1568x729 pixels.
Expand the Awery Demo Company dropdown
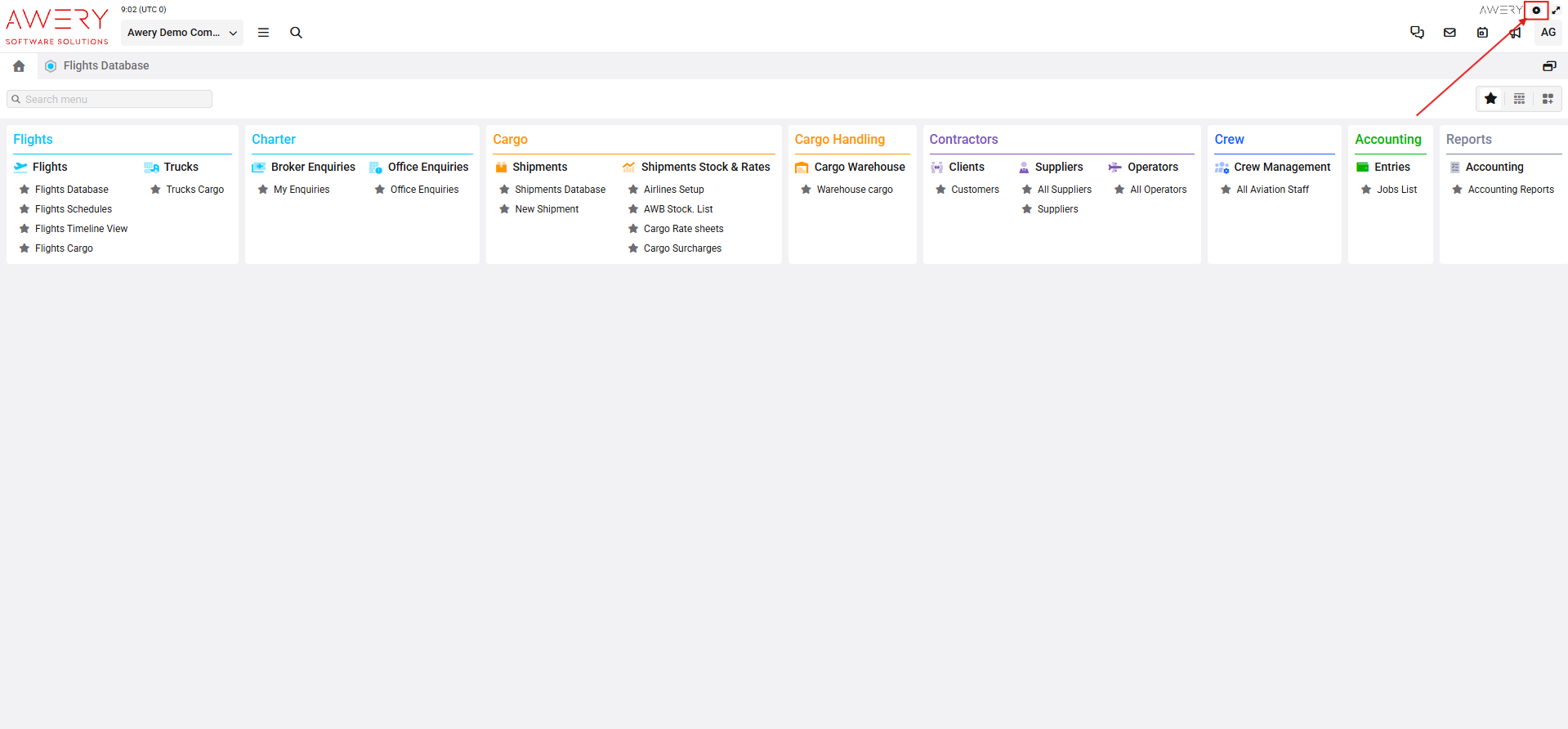pyautogui.click(x=182, y=33)
